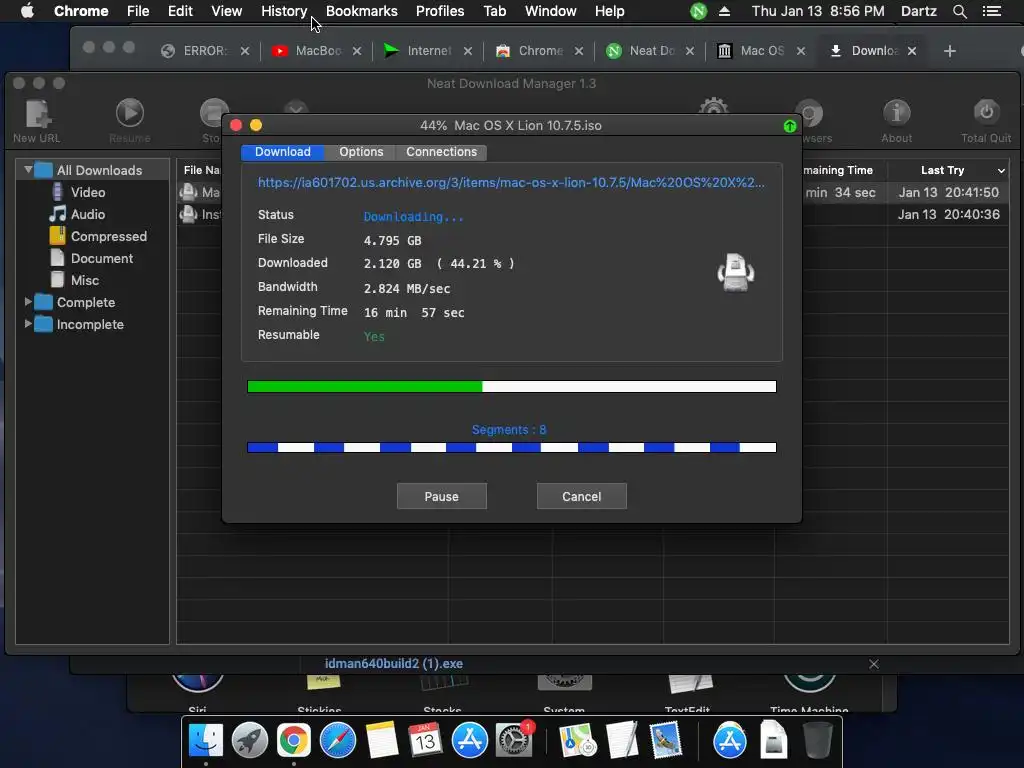The image size is (1024, 768).
Task: Click the Last Try cell Jan 13 20:41:50
Action: tap(948, 192)
